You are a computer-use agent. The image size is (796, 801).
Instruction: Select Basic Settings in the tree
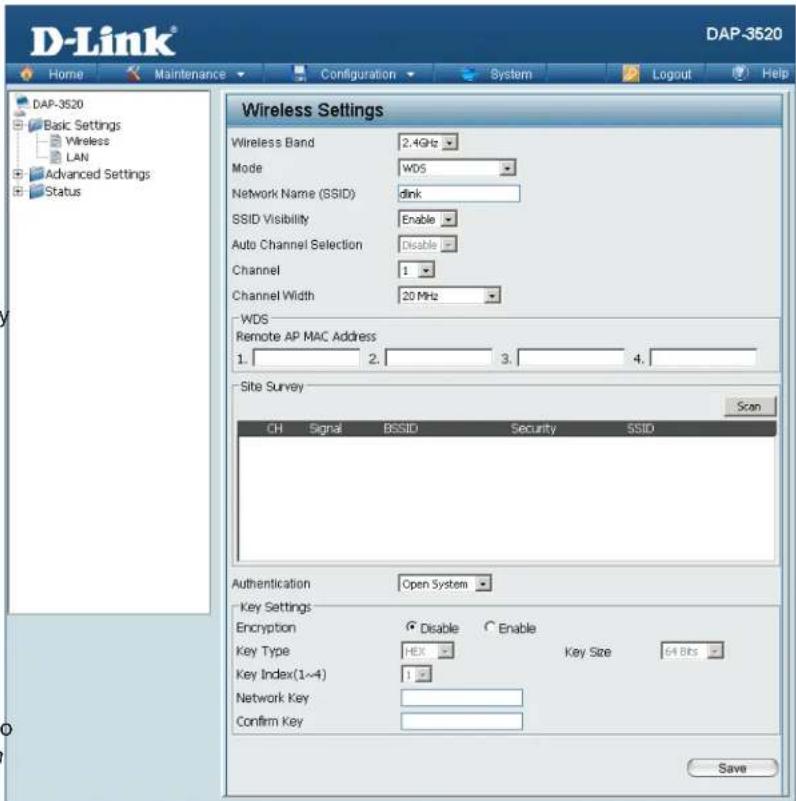tap(82, 125)
